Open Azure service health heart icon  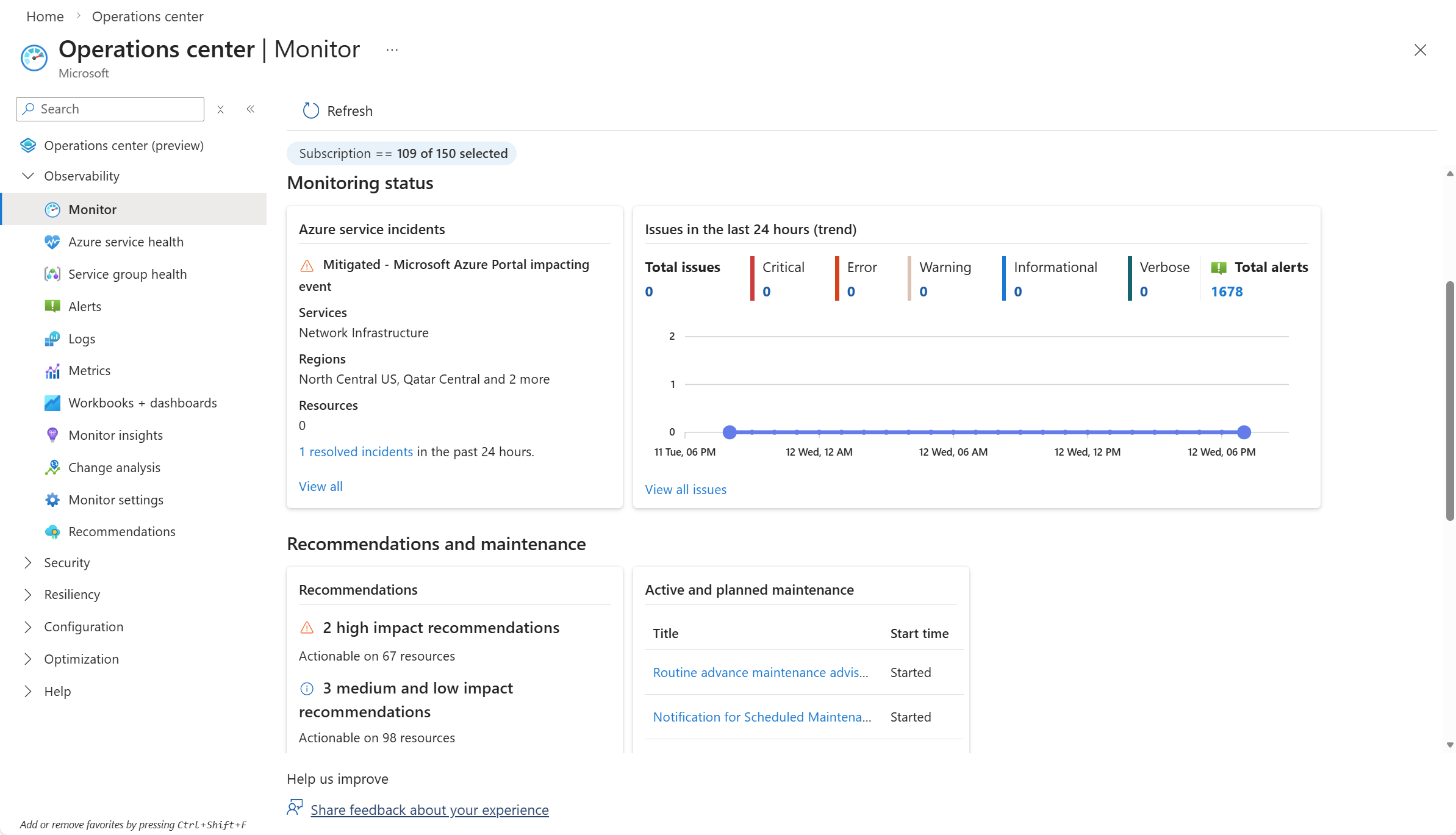click(52, 242)
